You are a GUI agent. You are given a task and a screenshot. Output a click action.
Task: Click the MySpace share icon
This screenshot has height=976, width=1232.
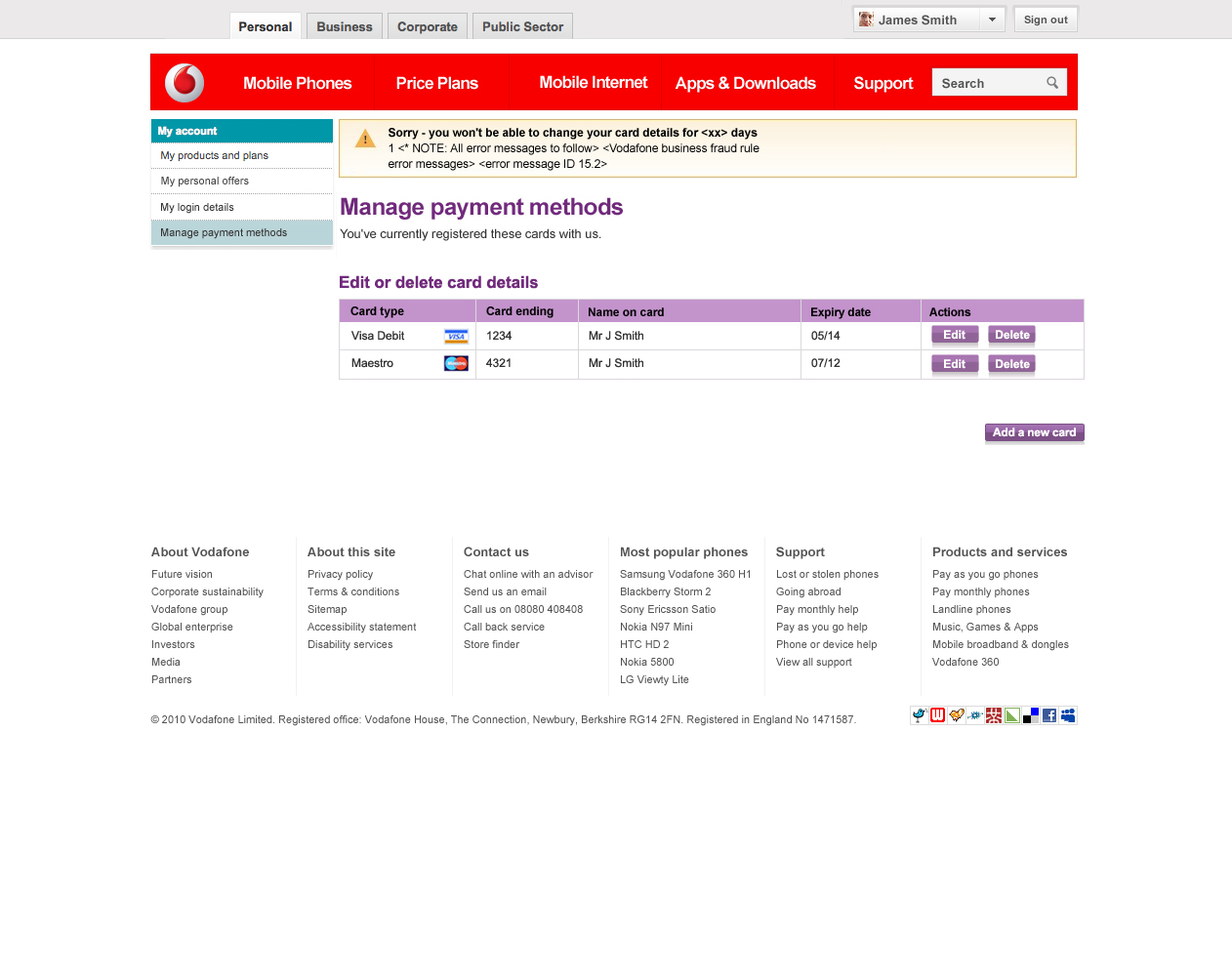(1068, 715)
